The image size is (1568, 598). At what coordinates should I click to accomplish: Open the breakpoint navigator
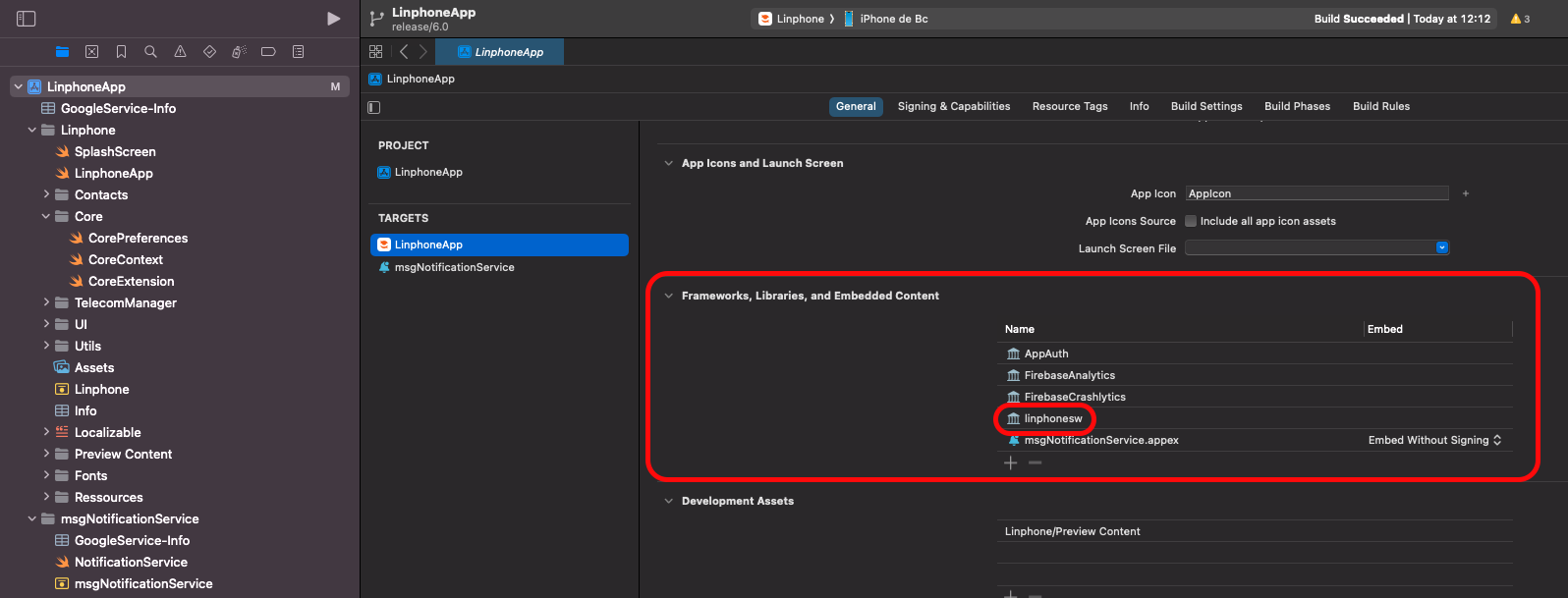click(x=268, y=52)
